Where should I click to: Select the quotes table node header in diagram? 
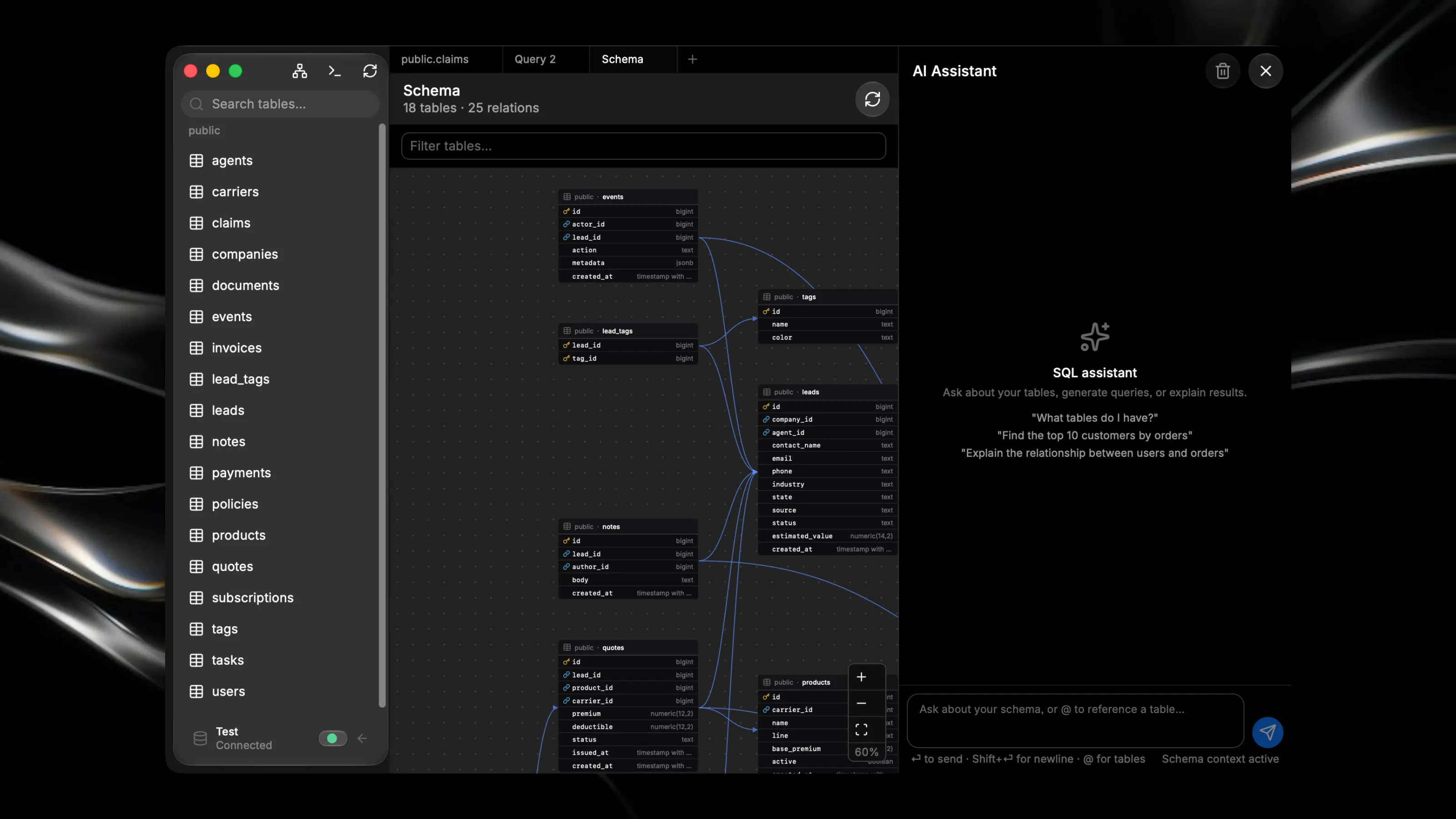628,648
